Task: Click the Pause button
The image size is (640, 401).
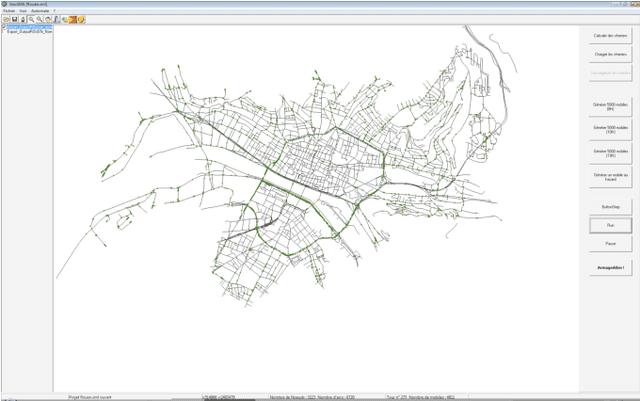Action: tap(610, 244)
